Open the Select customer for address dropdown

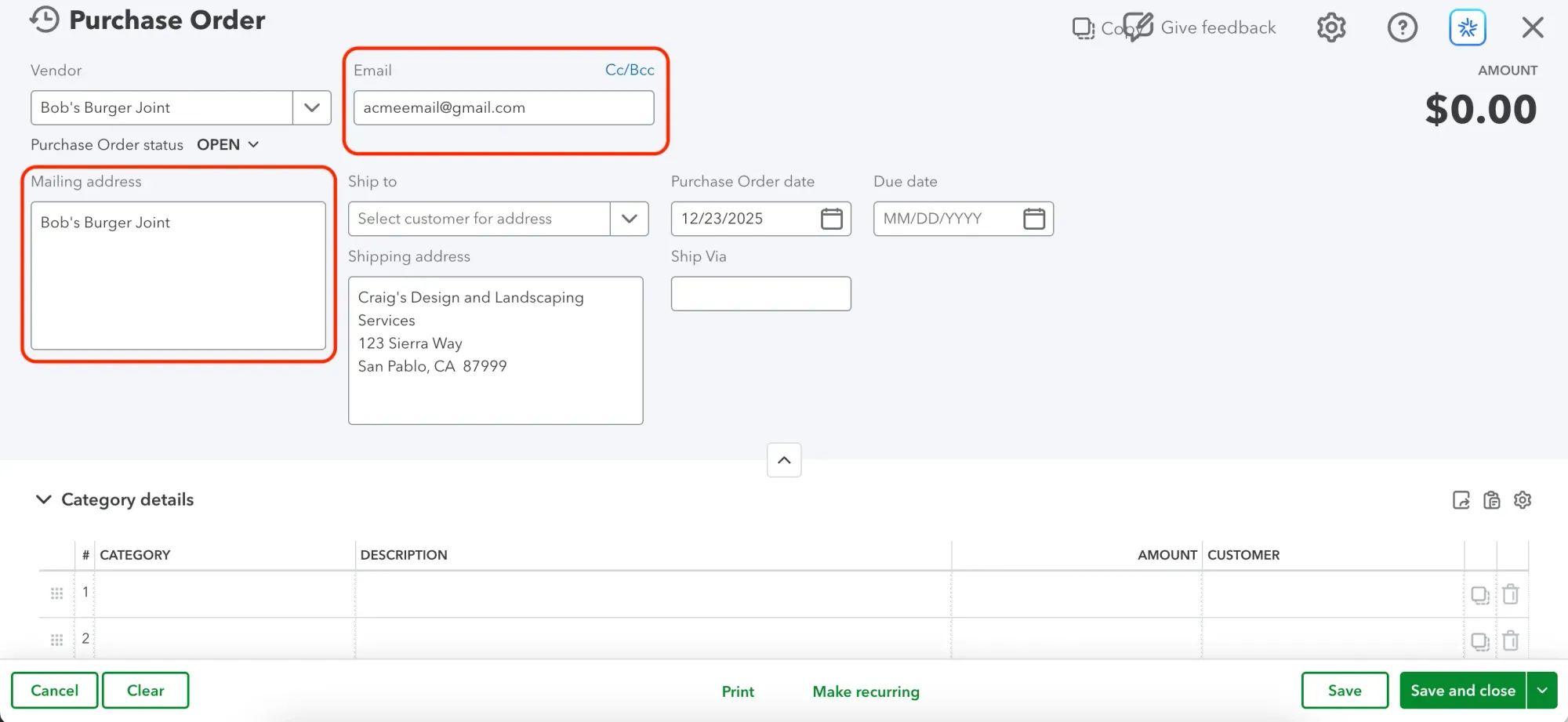point(628,219)
